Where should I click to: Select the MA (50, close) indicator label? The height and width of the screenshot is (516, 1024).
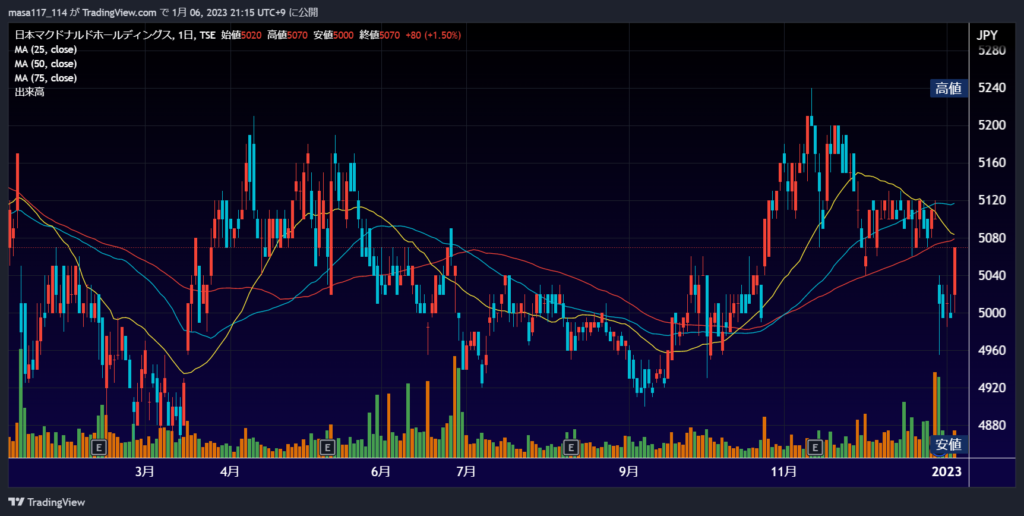46,64
